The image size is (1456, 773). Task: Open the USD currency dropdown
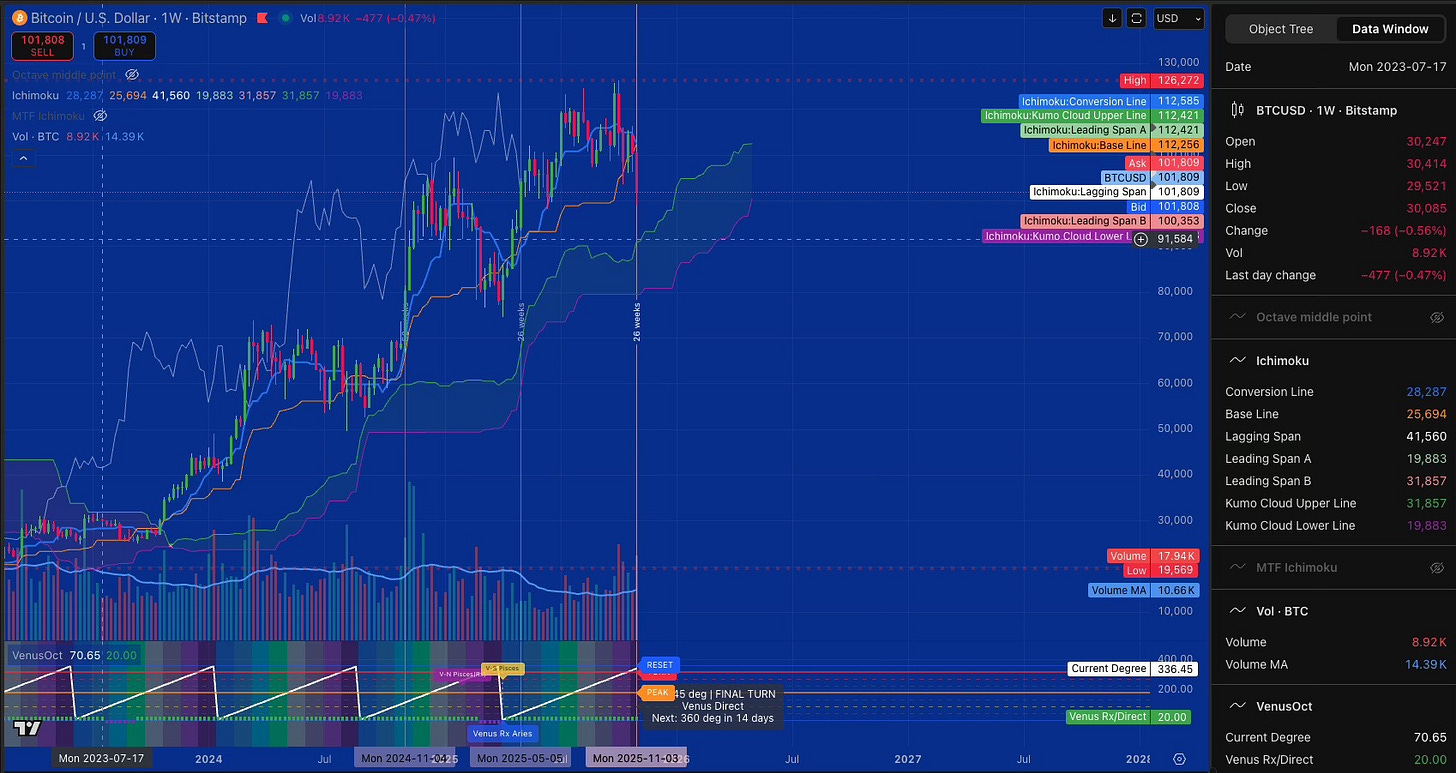coord(1178,18)
